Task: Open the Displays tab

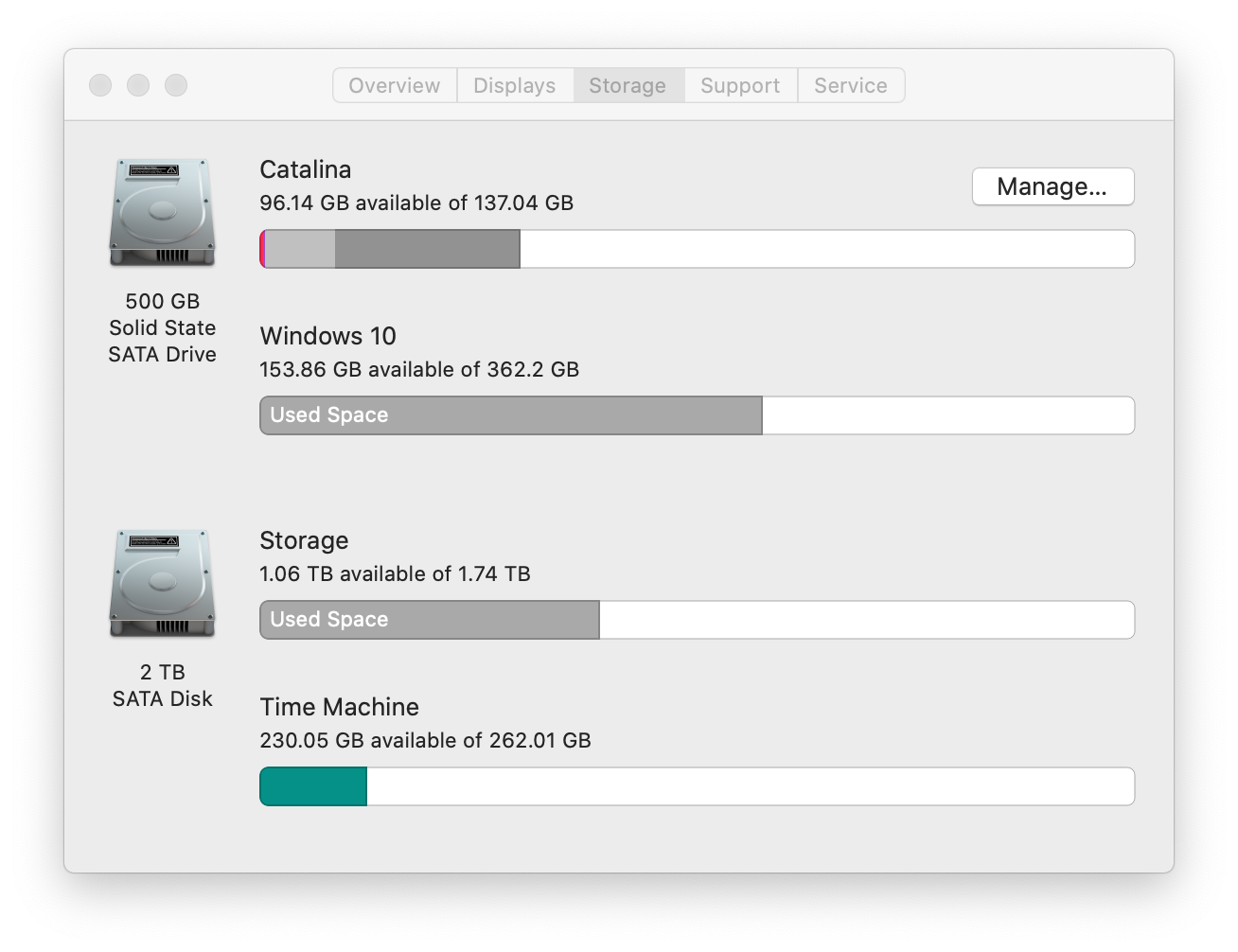Action: [x=515, y=85]
